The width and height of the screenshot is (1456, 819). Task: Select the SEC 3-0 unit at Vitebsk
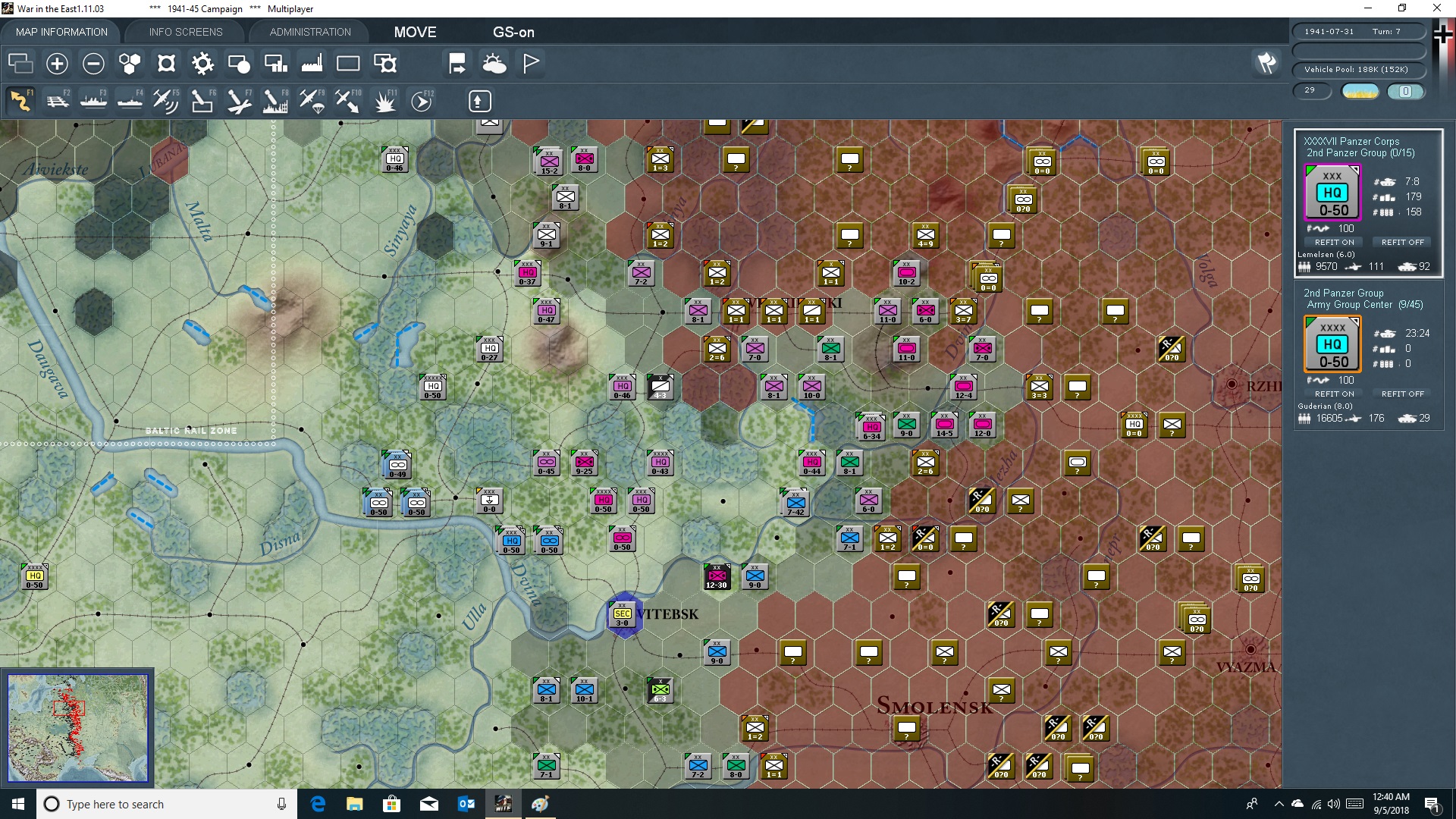coord(622,617)
